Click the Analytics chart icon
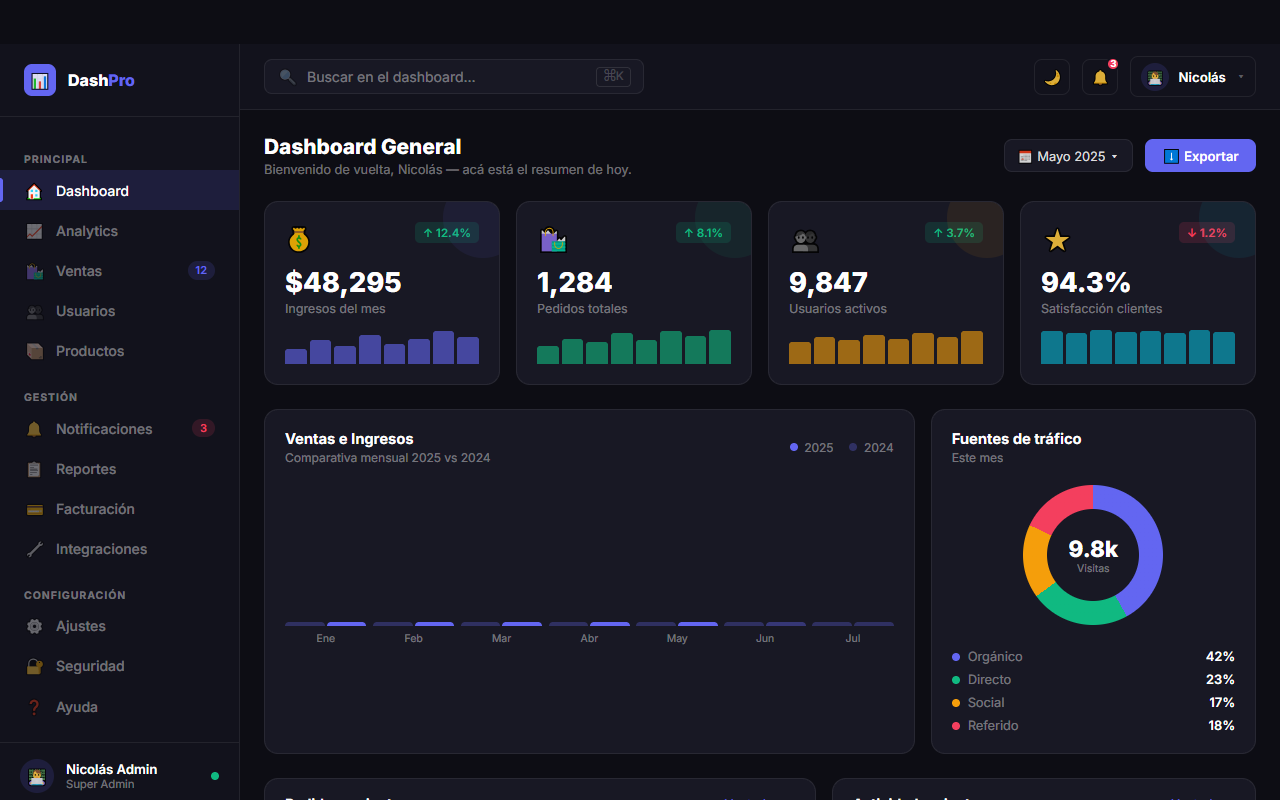The image size is (1280, 800). coord(34,231)
